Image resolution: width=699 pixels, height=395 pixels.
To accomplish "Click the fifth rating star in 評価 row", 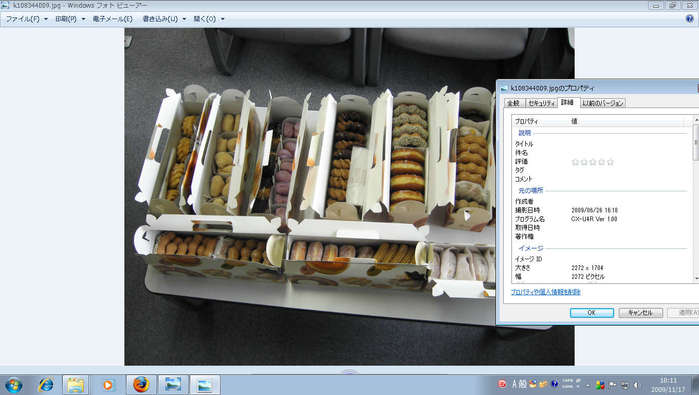I will [610, 162].
